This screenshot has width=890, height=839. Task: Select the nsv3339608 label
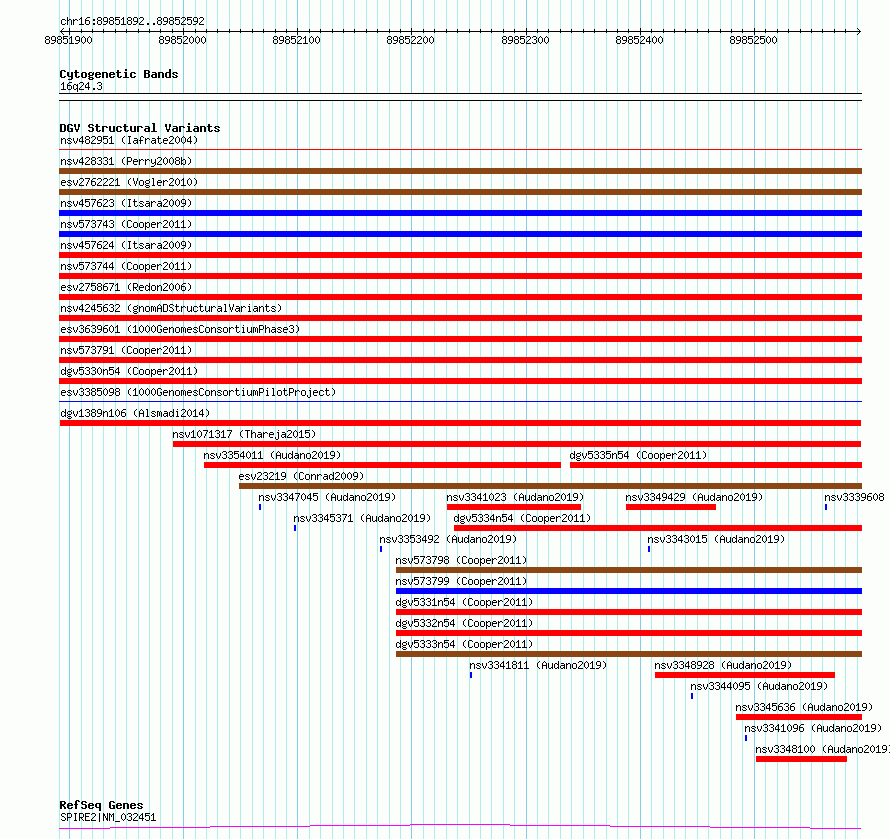click(854, 497)
